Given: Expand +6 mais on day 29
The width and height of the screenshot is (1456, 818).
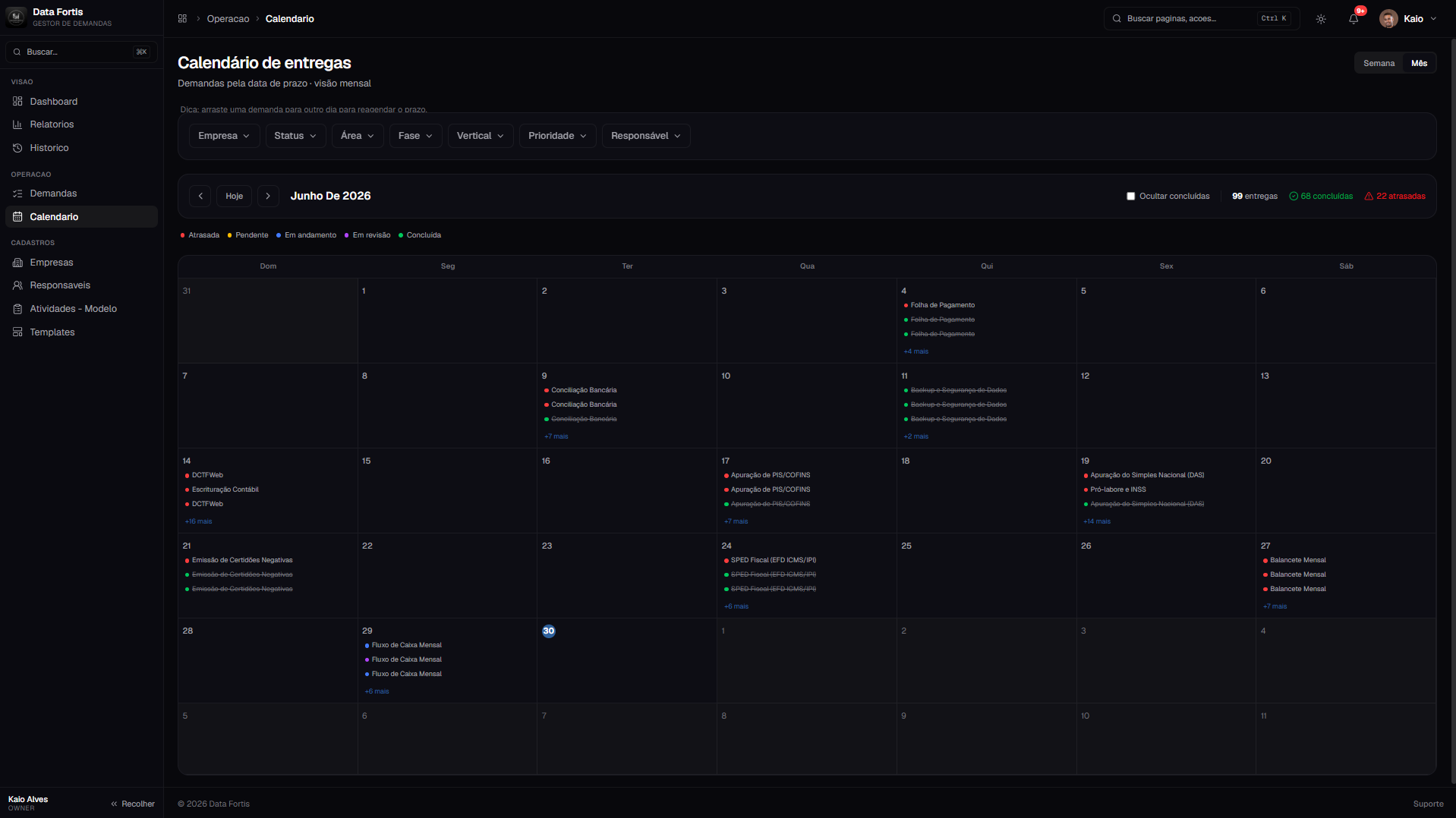Looking at the screenshot, I should tap(377, 691).
